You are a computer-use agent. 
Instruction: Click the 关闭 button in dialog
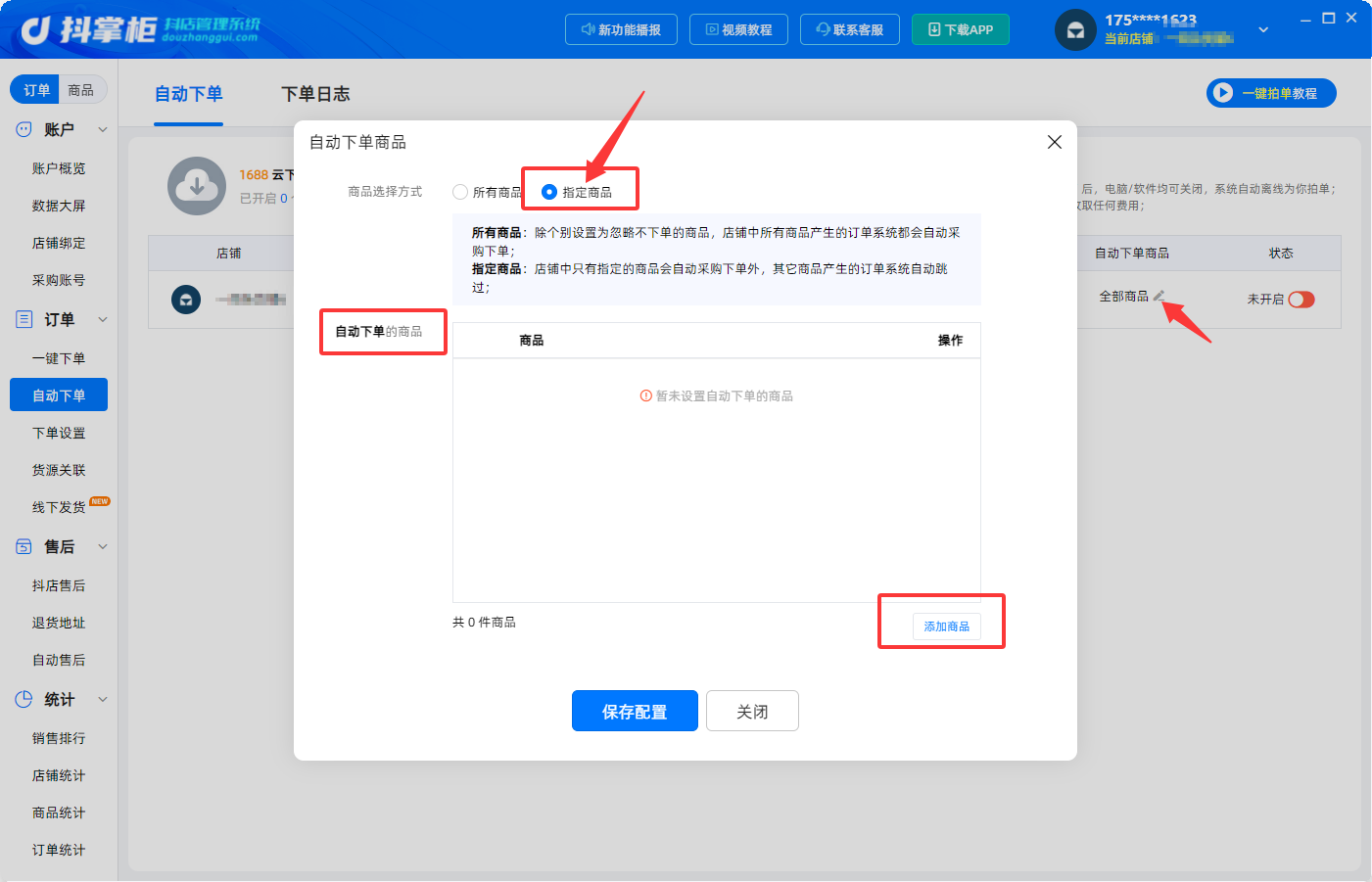752,711
